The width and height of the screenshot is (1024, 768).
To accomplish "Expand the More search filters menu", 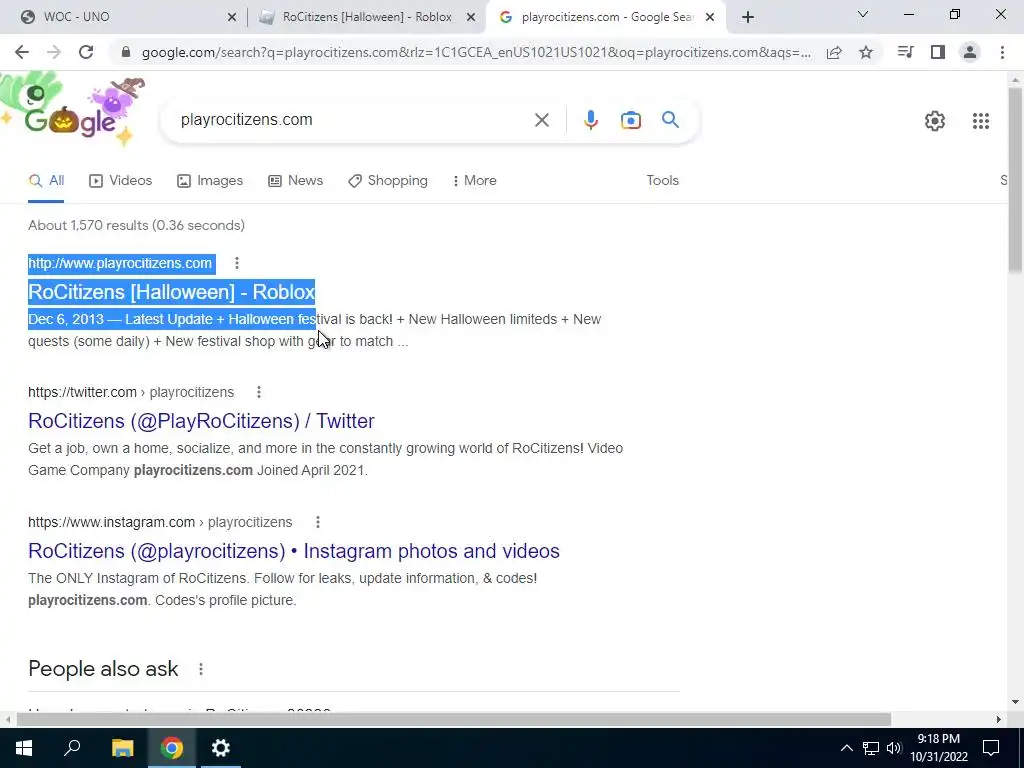I will 475,180.
